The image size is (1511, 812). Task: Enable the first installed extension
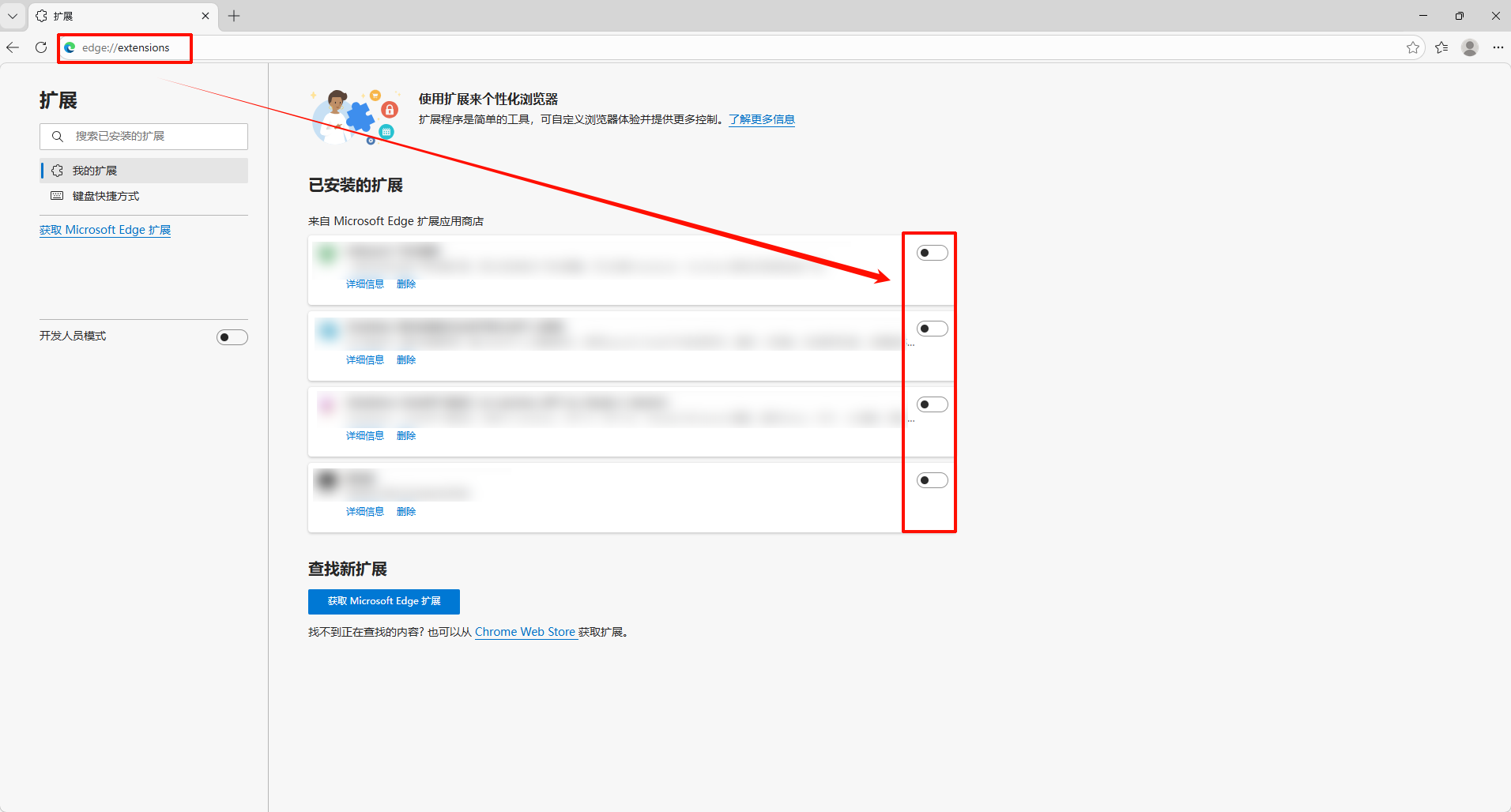click(x=932, y=253)
